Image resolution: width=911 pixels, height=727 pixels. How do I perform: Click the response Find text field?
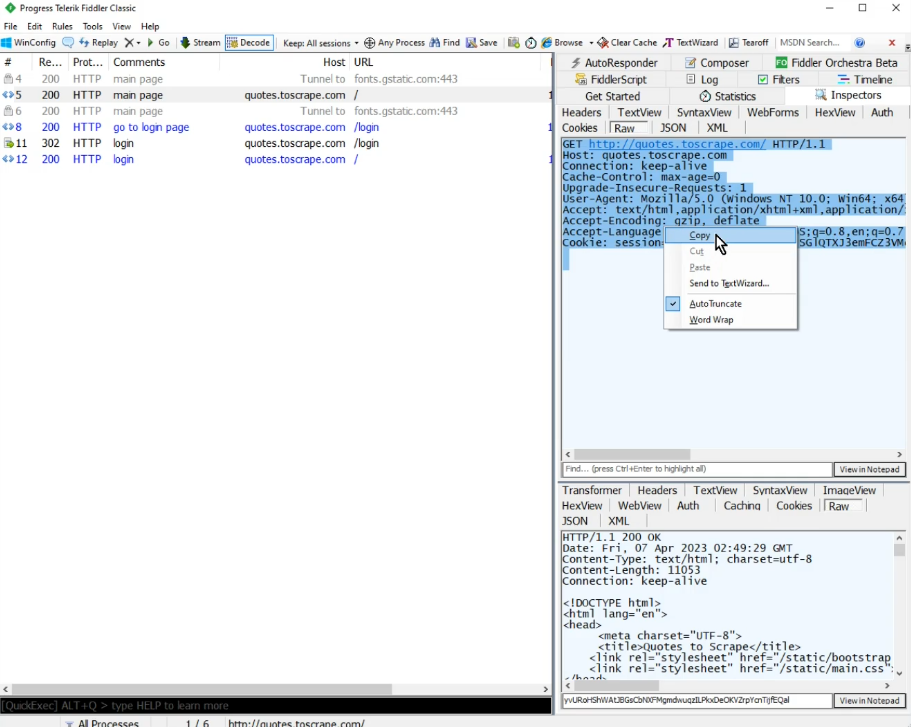(697, 700)
